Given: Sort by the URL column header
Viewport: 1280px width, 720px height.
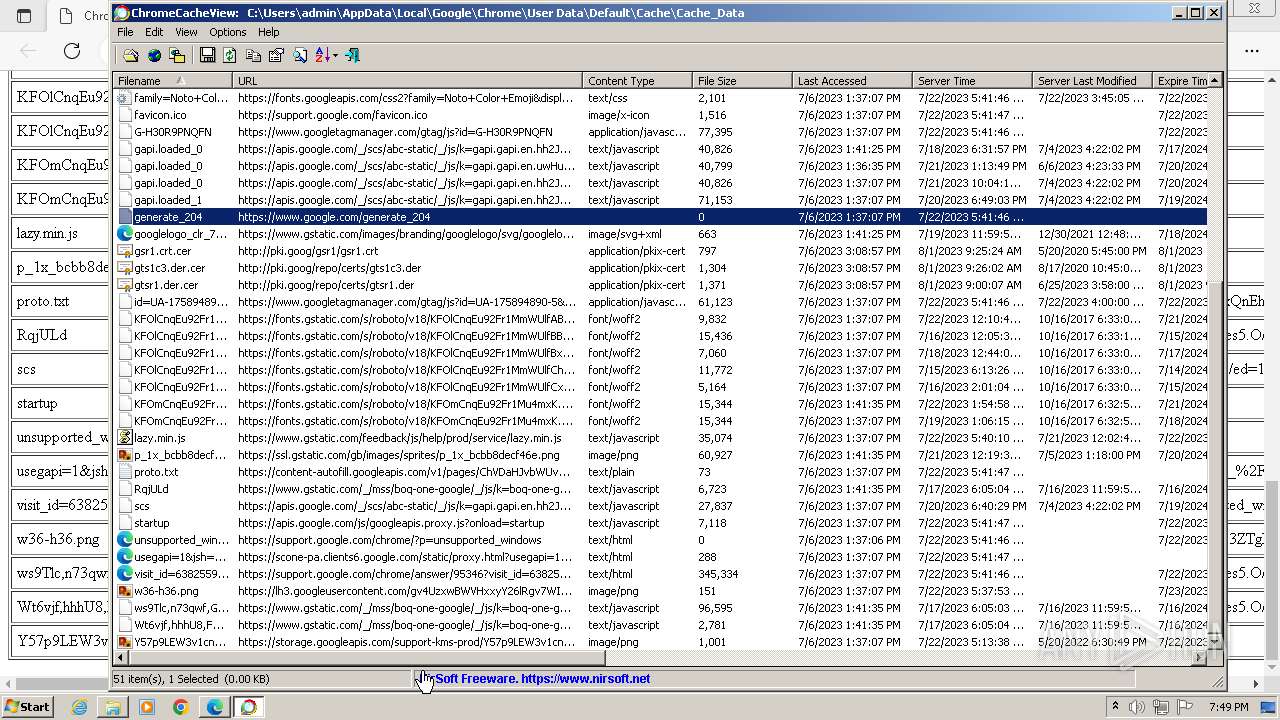Looking at the screenshot, I should click(407, 81).
